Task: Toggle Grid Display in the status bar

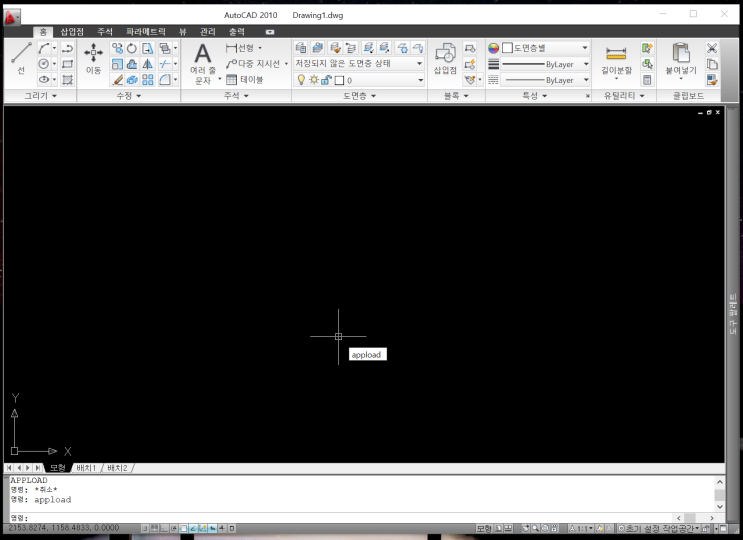Action: tap(154, 528)
